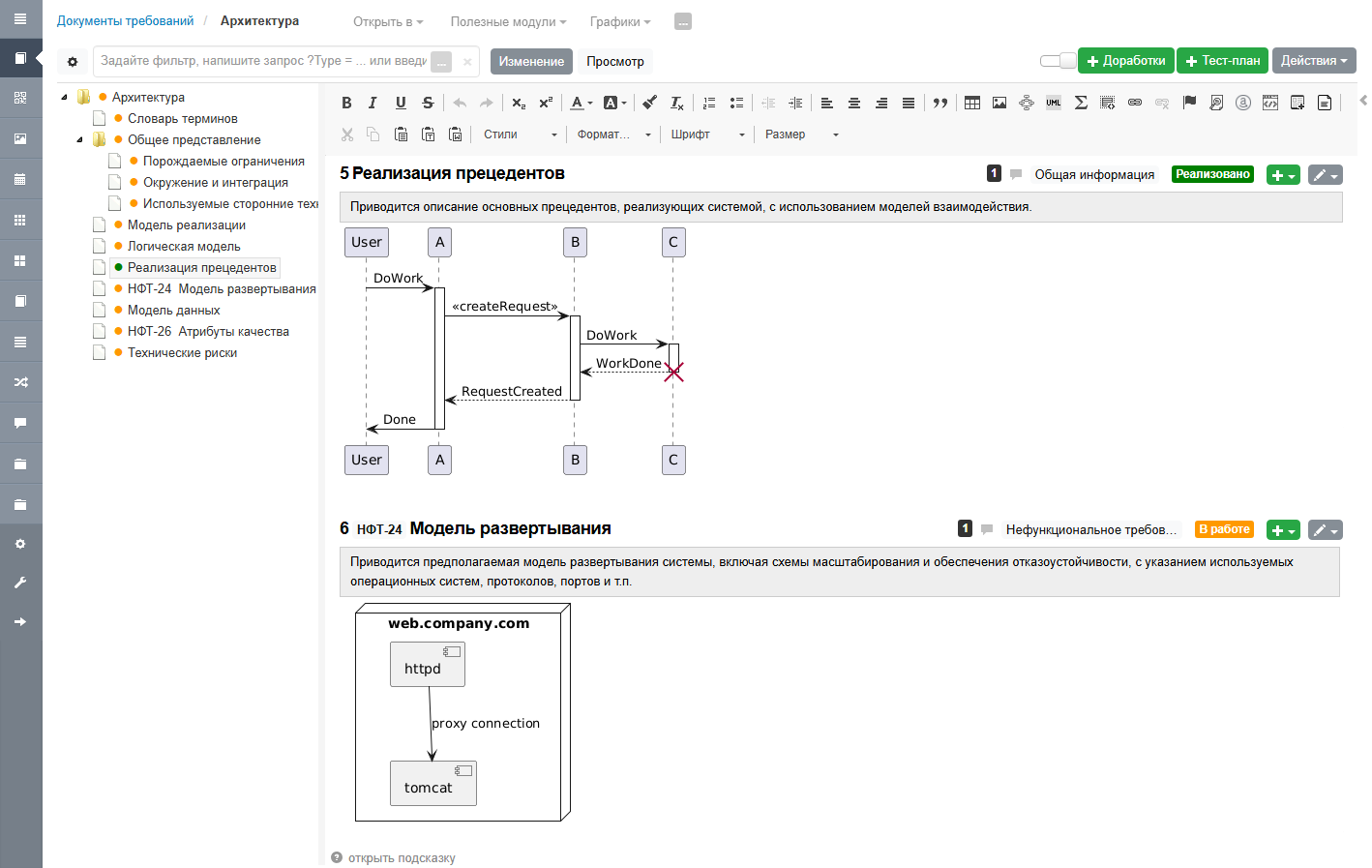Click the Тест-план button

click(1223, 61)
